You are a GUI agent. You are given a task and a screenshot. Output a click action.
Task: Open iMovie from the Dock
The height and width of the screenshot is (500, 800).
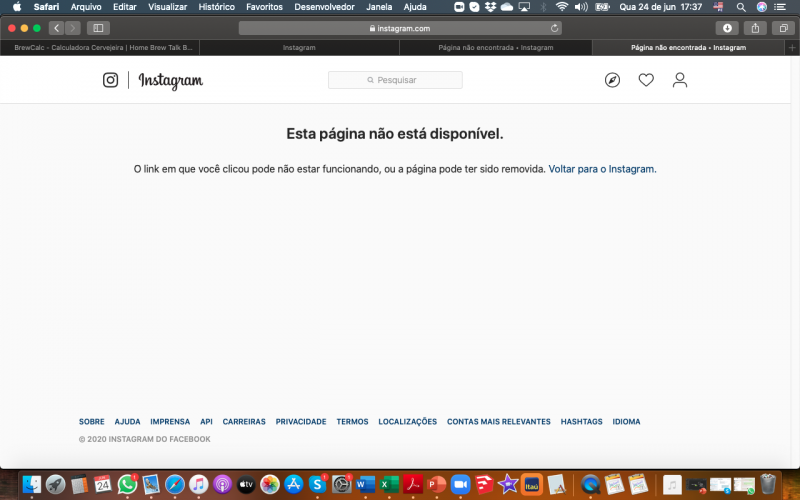(x=508, y=484)
